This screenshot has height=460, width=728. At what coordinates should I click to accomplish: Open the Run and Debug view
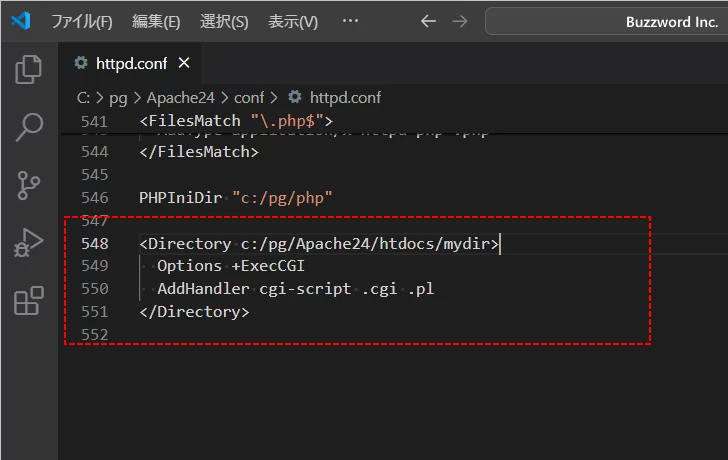click(x=29, y=243)
